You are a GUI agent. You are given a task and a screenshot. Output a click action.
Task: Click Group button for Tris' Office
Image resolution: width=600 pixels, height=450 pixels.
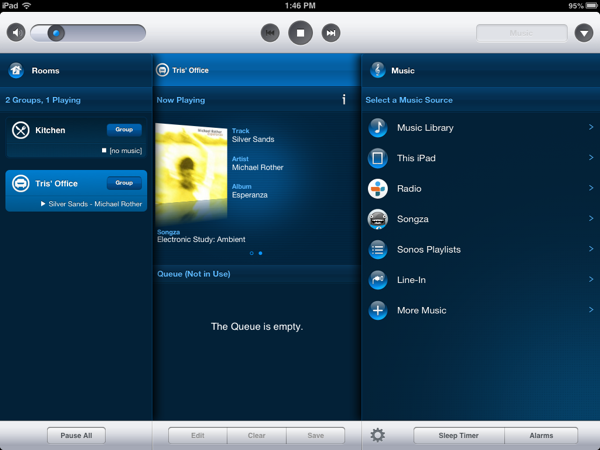coord(124,183)
